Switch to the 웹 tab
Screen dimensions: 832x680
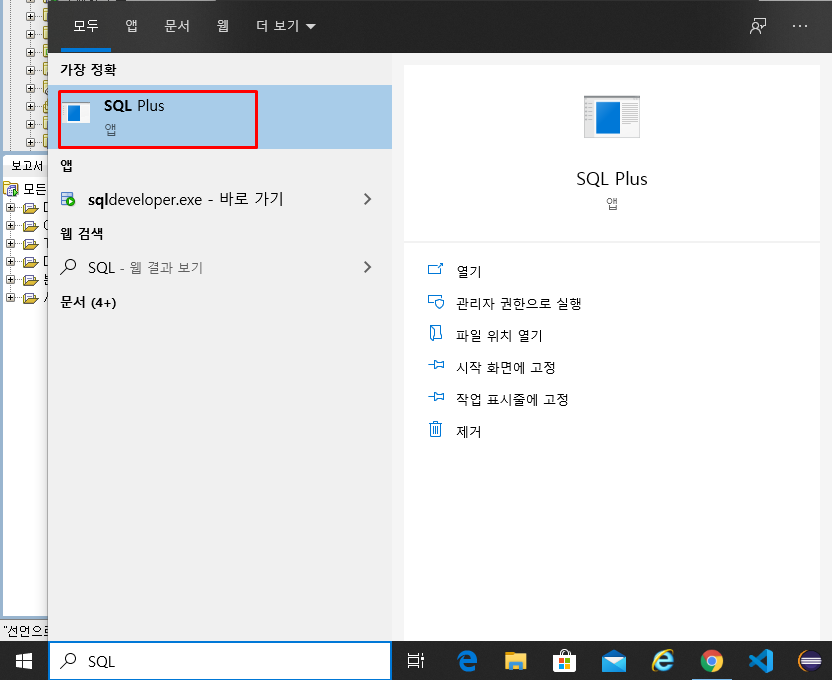223,26
